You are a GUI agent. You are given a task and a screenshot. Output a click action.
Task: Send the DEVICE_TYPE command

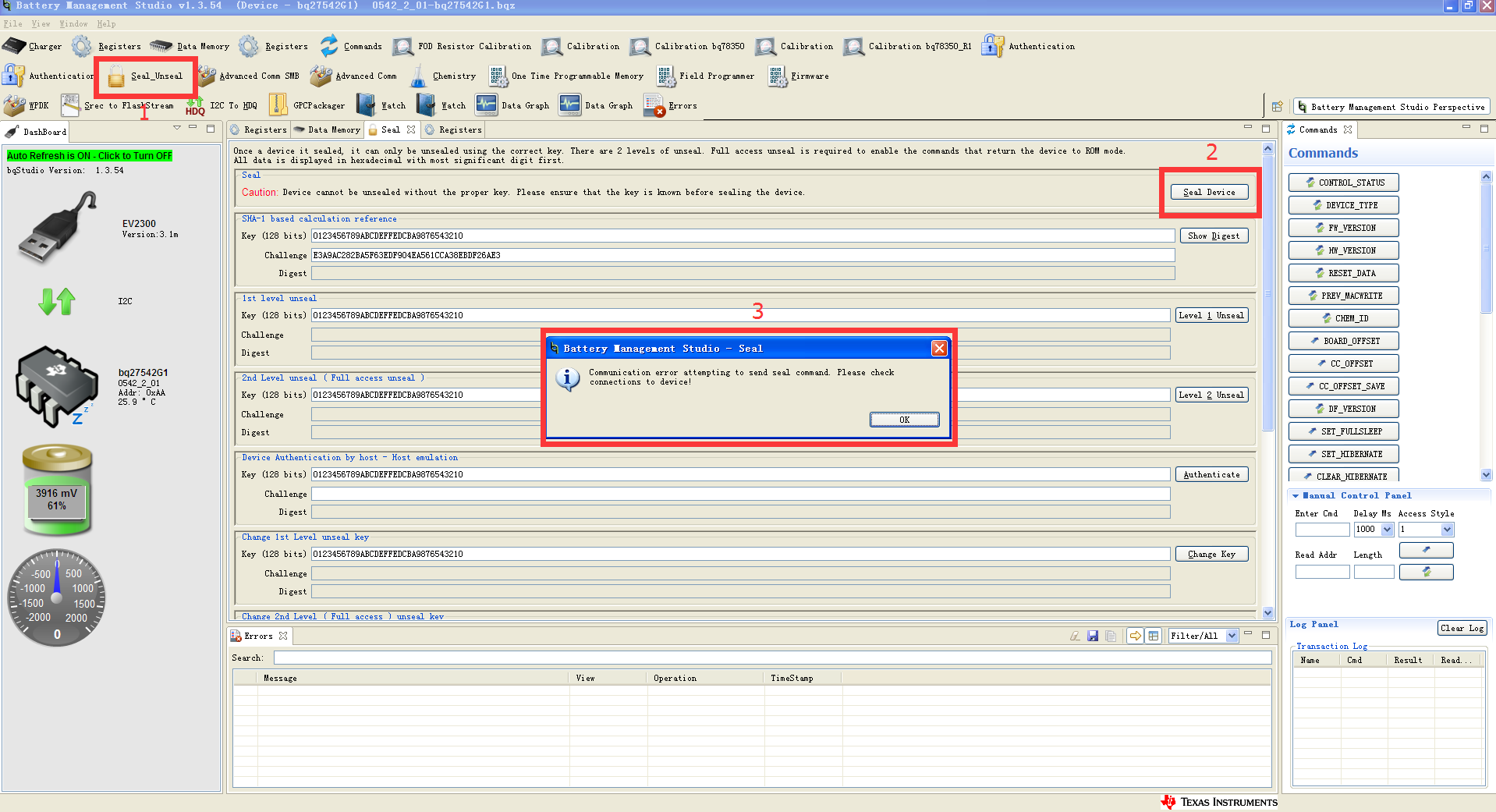click(1343, 205)
